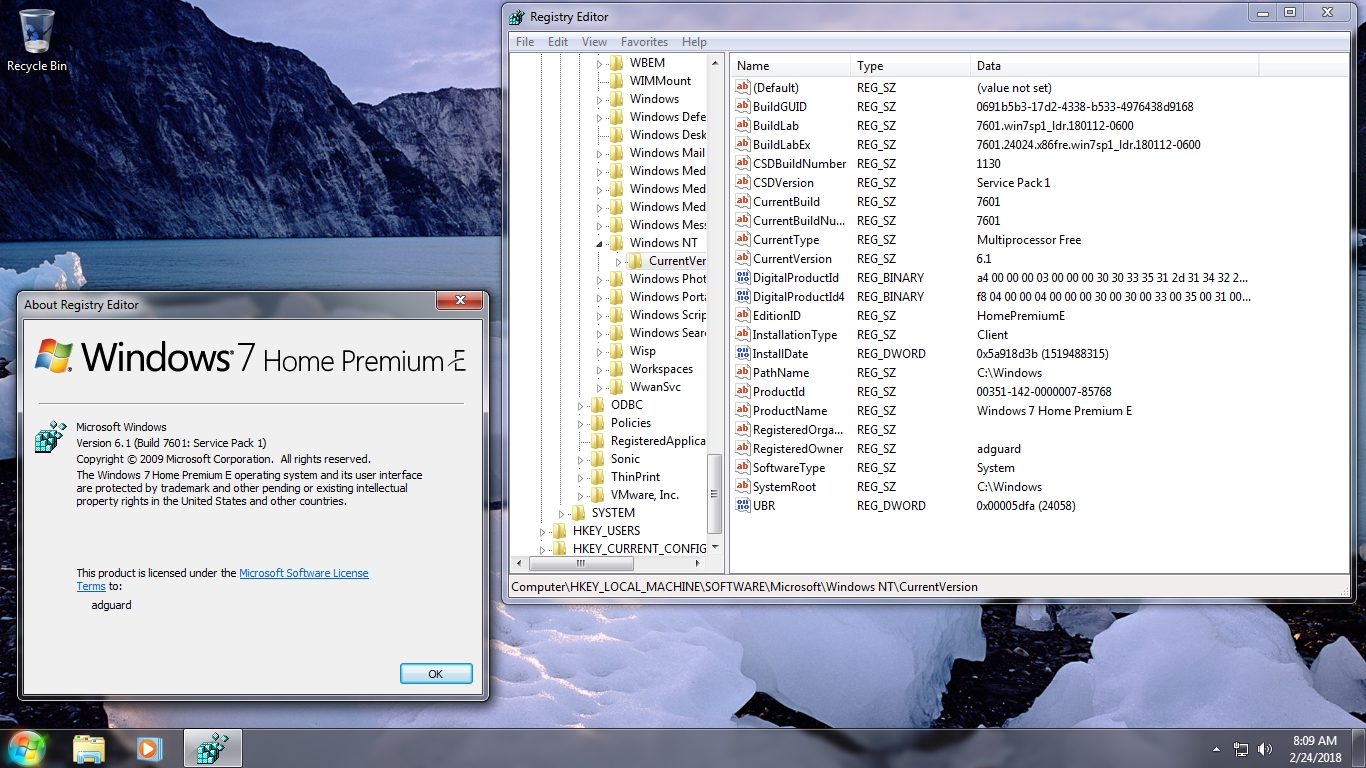
Task: Click the Windows Start orb
Action: [27, 748]
